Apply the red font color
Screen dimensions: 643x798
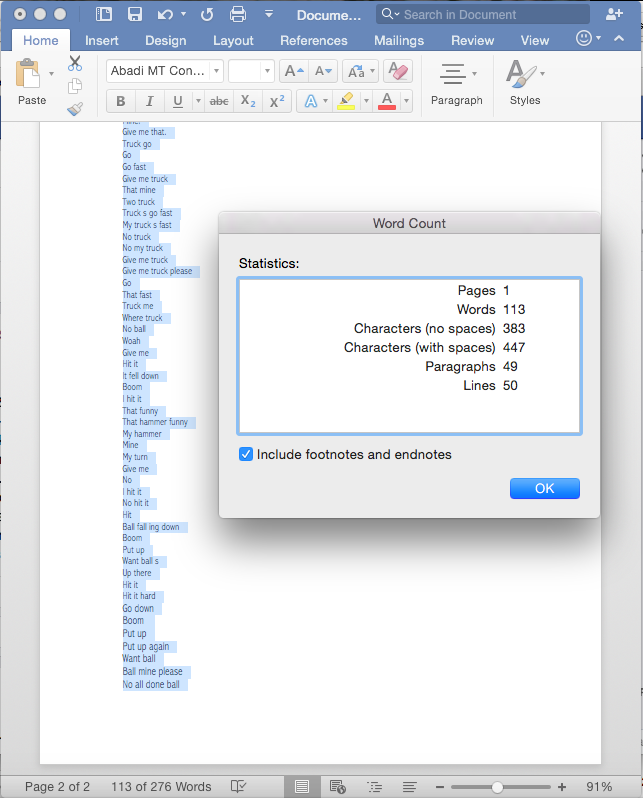pos(387,101)
